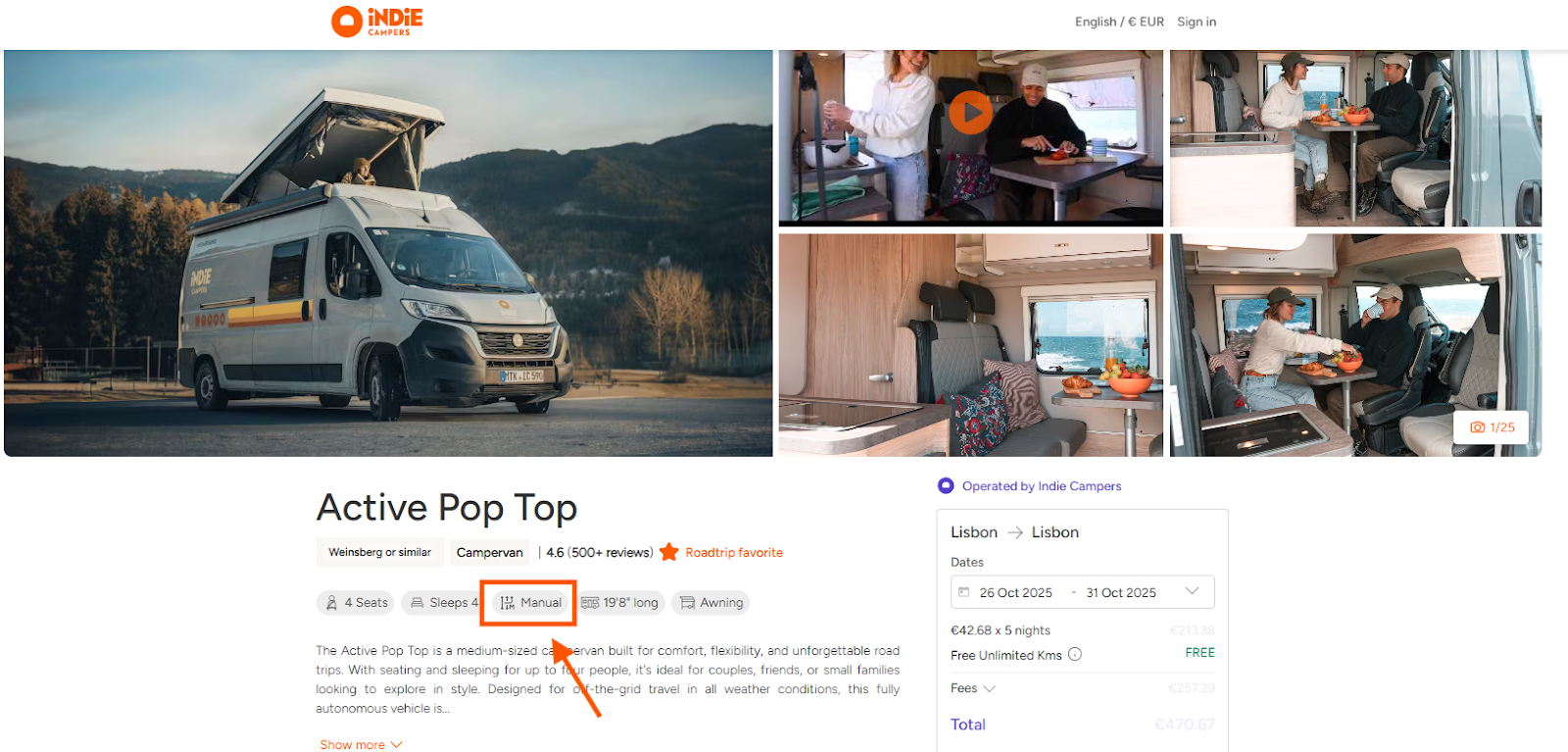
Task: Click the orange Roadtrip favorite star icon
Action: coord(669,552)
